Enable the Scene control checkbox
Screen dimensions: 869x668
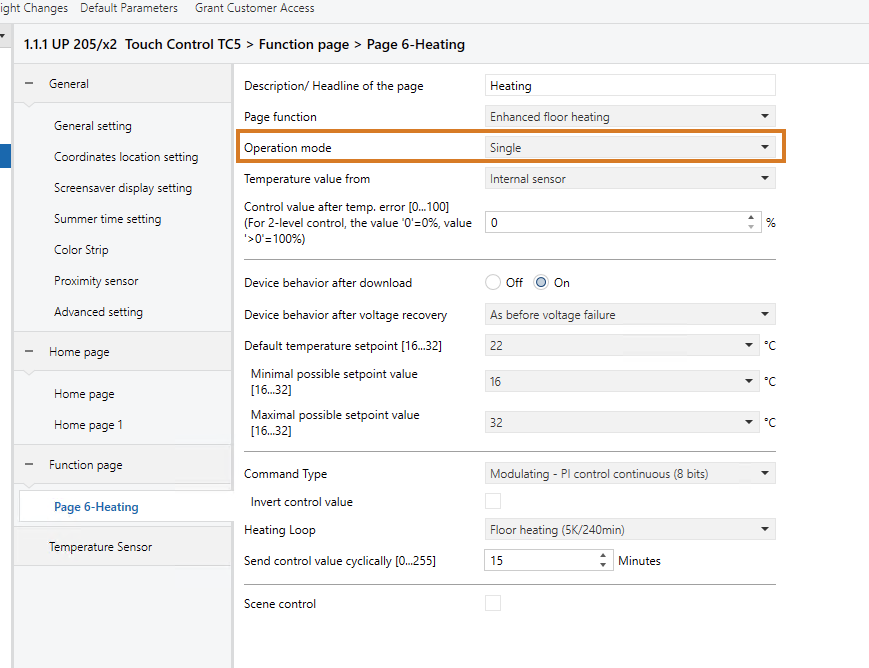click(493, 603)
